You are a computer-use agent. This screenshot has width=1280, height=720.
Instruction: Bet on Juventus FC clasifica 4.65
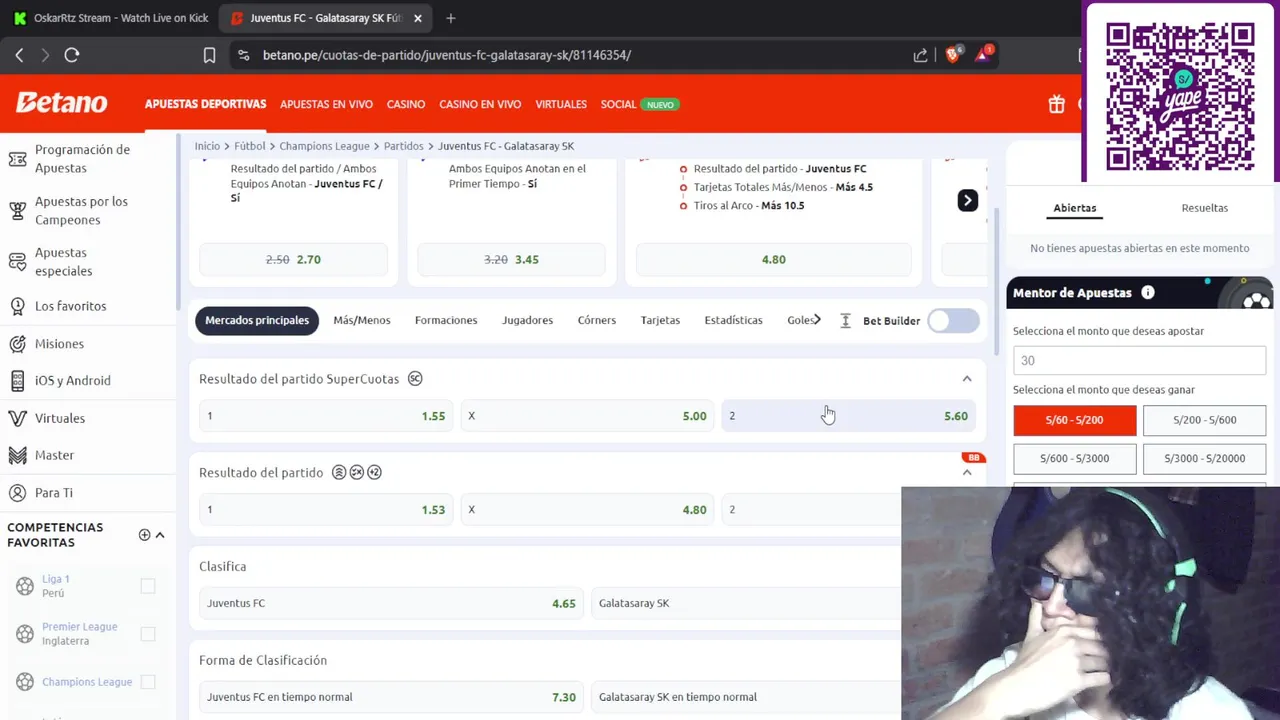[x=391, y=603]
